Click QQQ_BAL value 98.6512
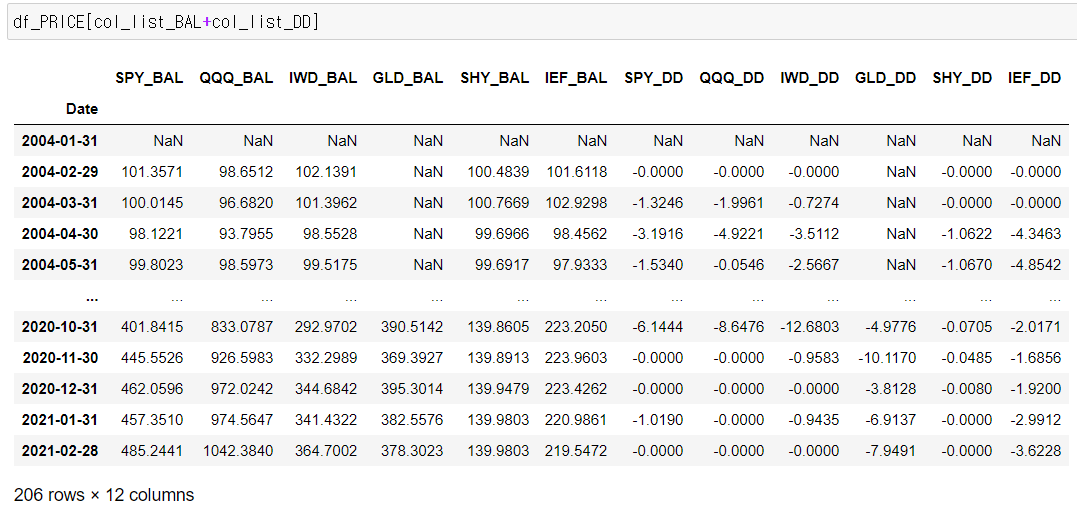The height and width of the screenshot is (515, 1077). 246,172
